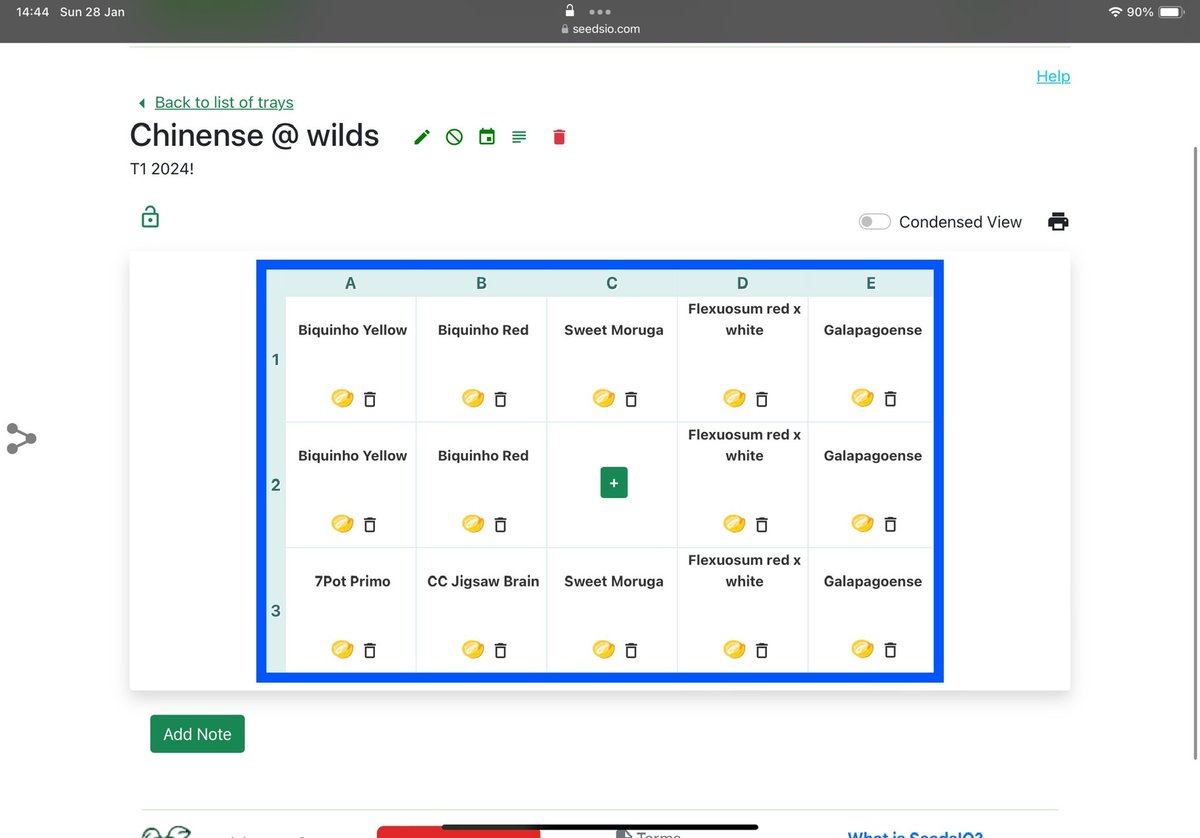Enable the Condensed View switch
Screen dimensions: 1200x838
point(875,222)
